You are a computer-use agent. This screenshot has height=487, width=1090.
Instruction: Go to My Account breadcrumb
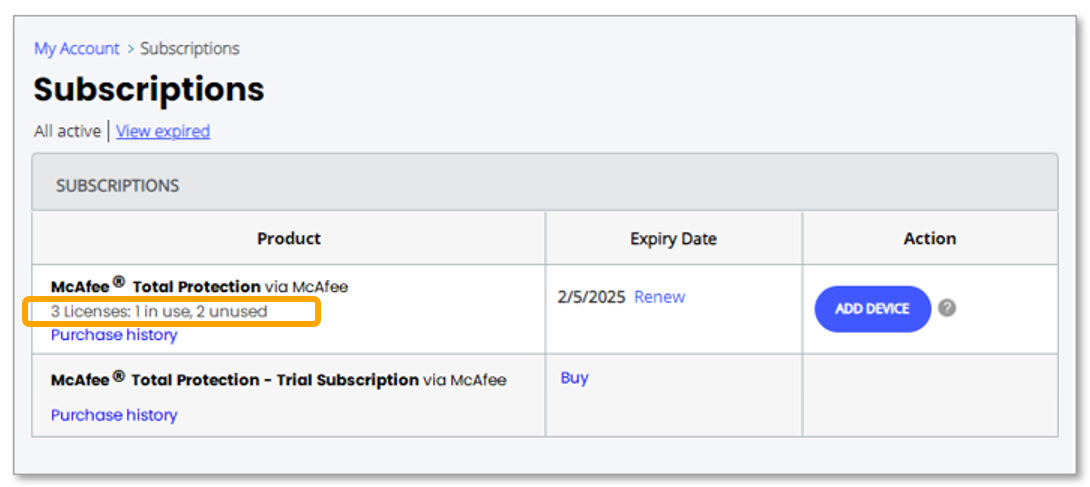tap(76, 48)
